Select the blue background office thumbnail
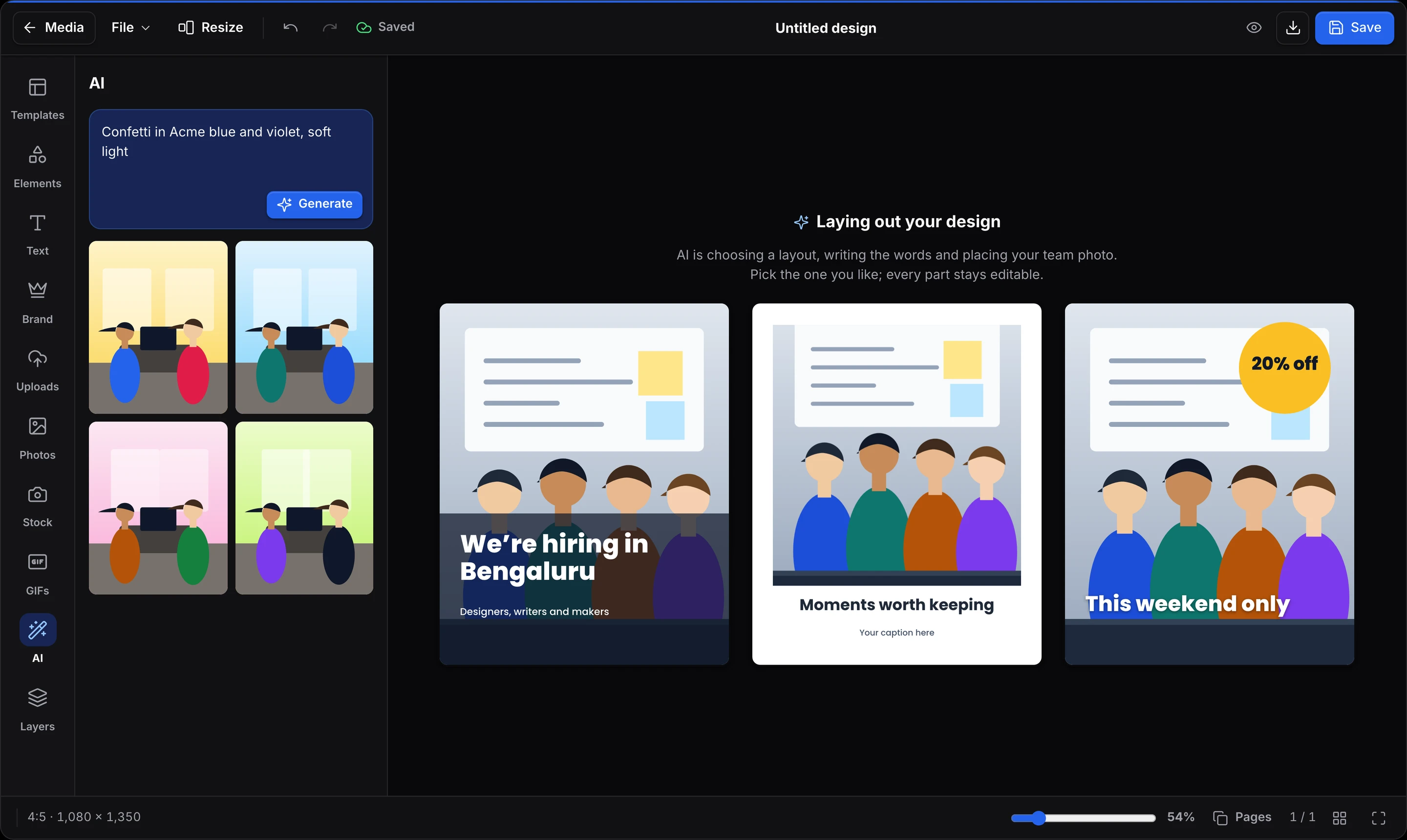This screenshot has height=840, width=1407. pyautogui.click(x=304, y=327)
